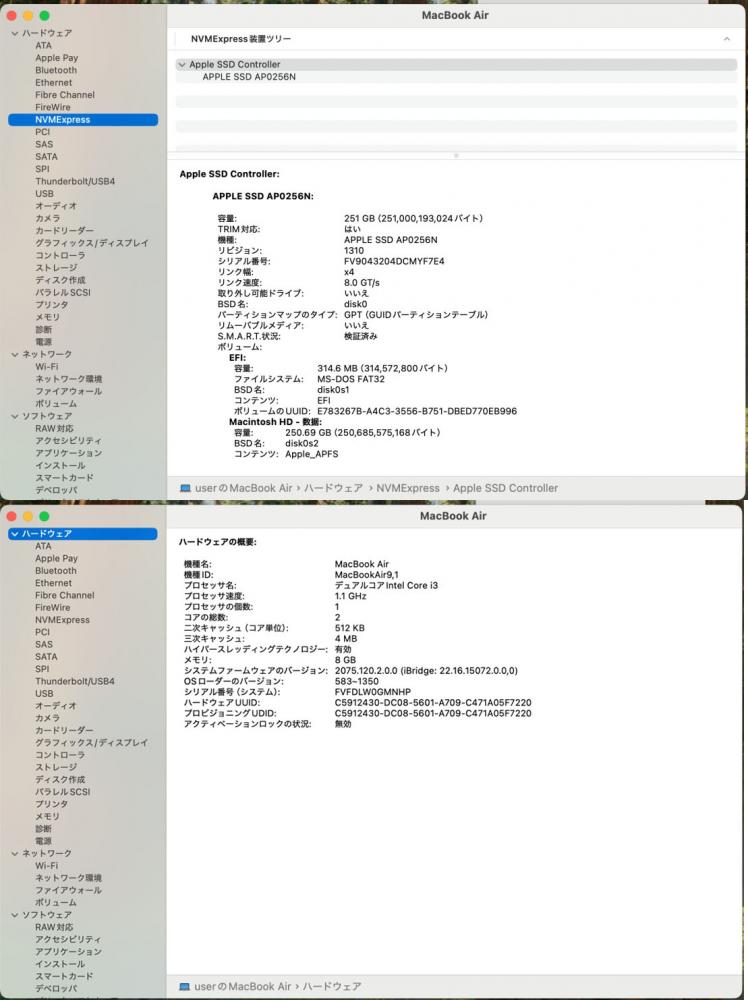Viewport: 748px width, 1000px height.
Task: Click link speed value 8.0 GT/s
Action: point(362,283)
